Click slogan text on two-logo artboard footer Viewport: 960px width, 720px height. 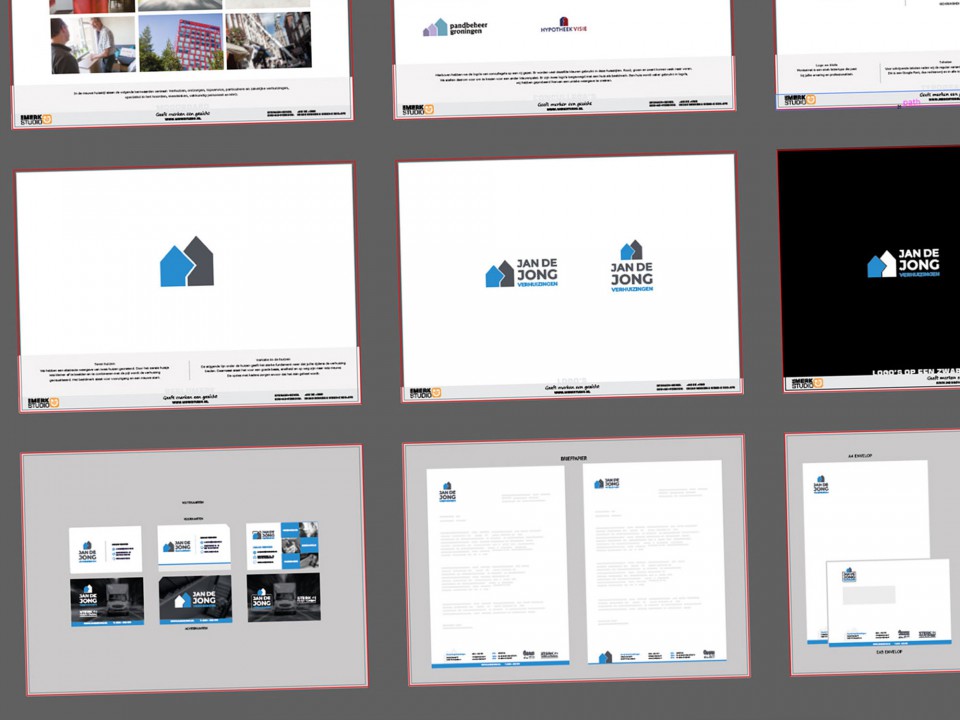[x=572, y=387]
